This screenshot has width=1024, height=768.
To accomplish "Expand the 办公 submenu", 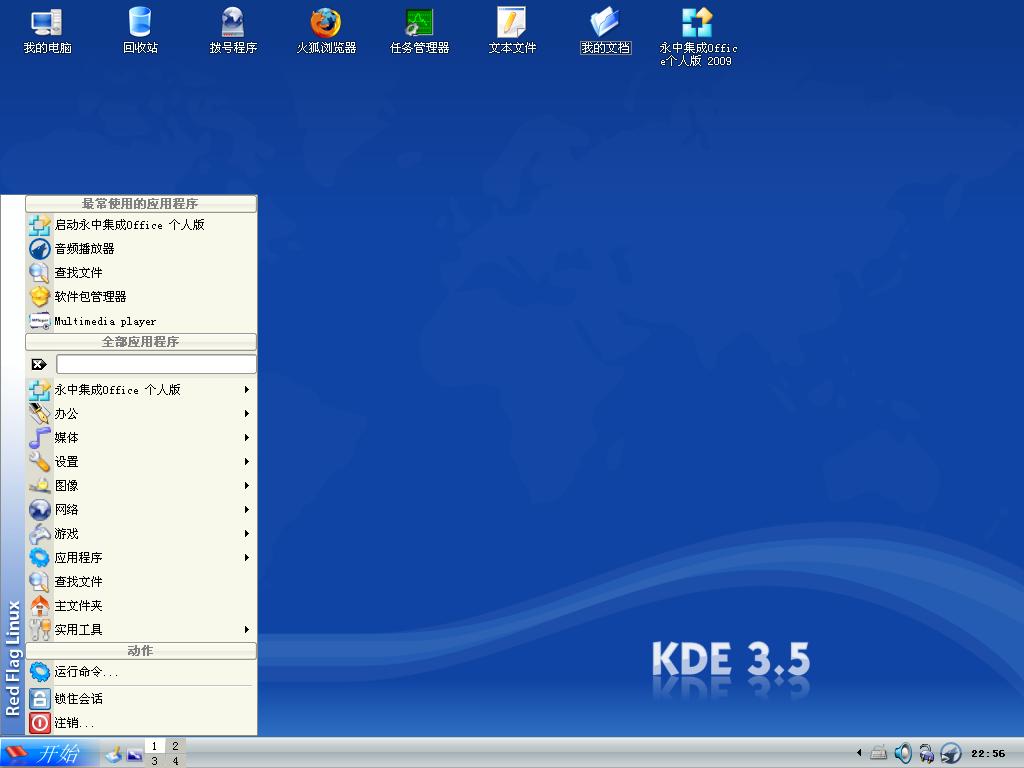I will (141, 414).
